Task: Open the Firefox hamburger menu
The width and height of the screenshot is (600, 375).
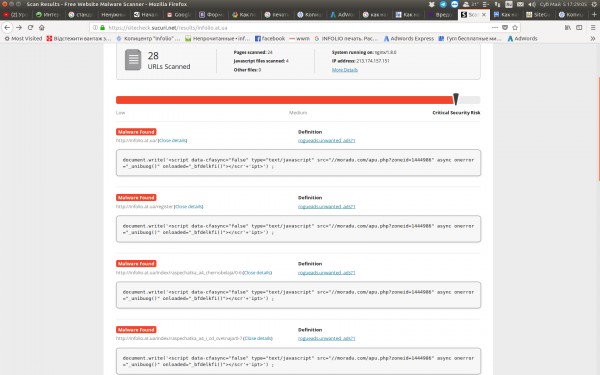Action: pyautogui.click(x=593, y=28)
